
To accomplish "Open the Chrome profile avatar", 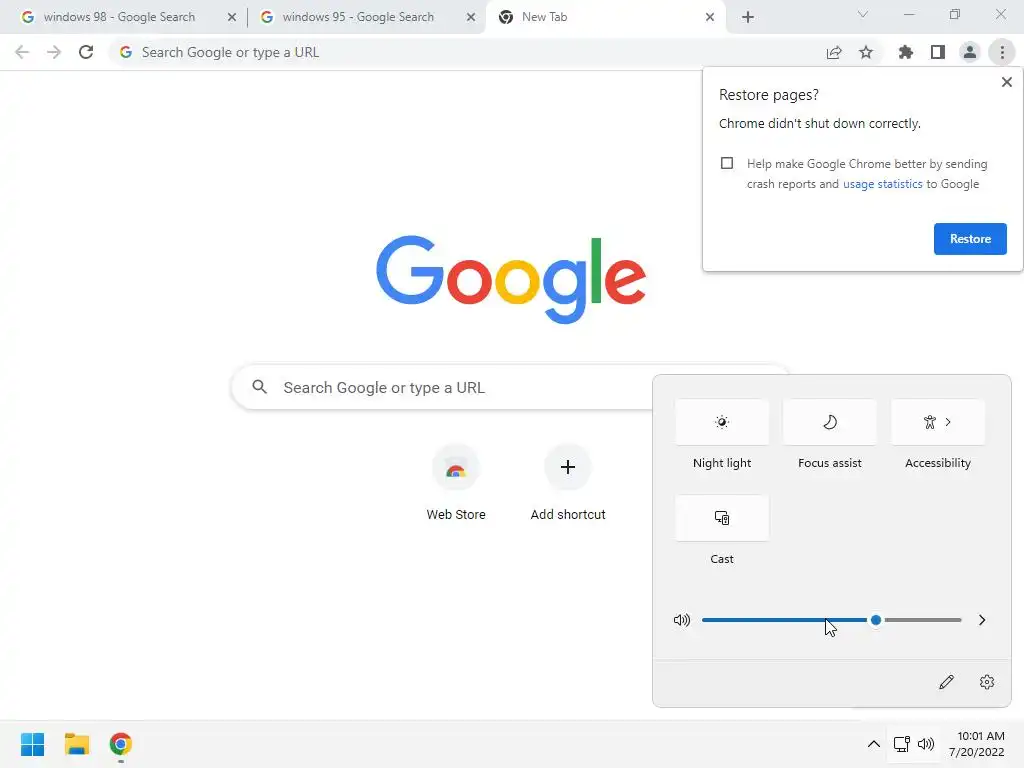I will coord(970,52).
